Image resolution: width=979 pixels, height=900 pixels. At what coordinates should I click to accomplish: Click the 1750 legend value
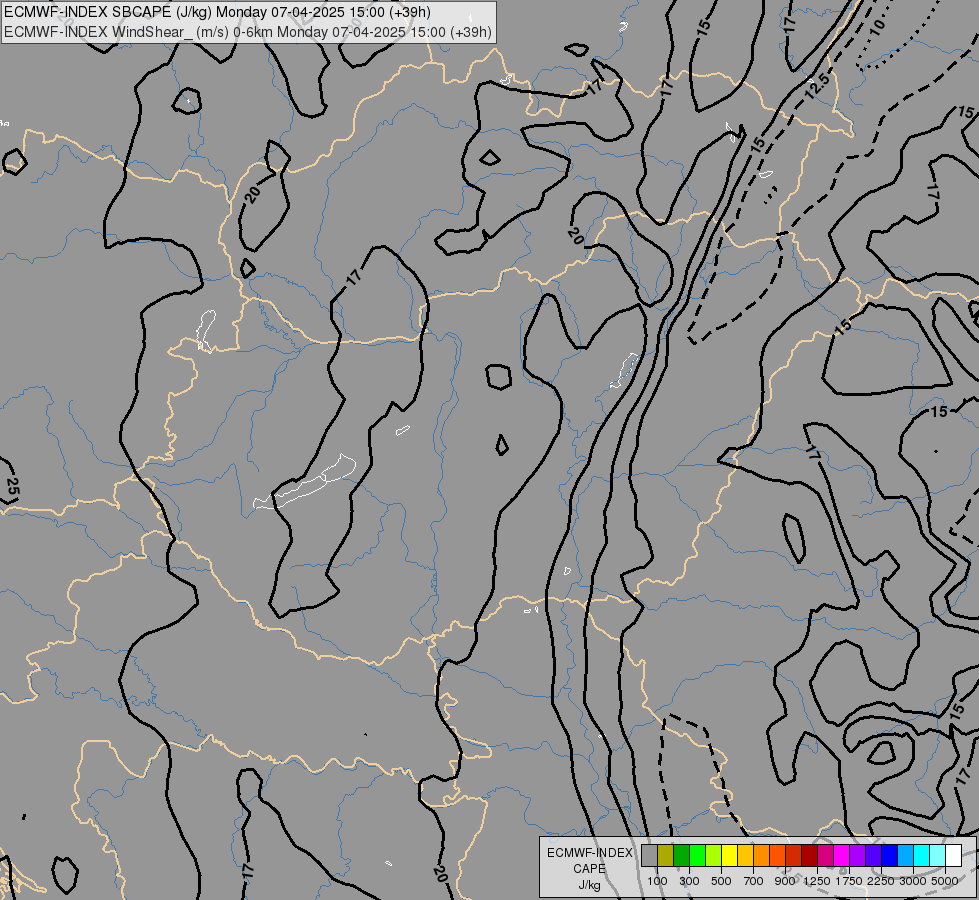tap(849, 881)
